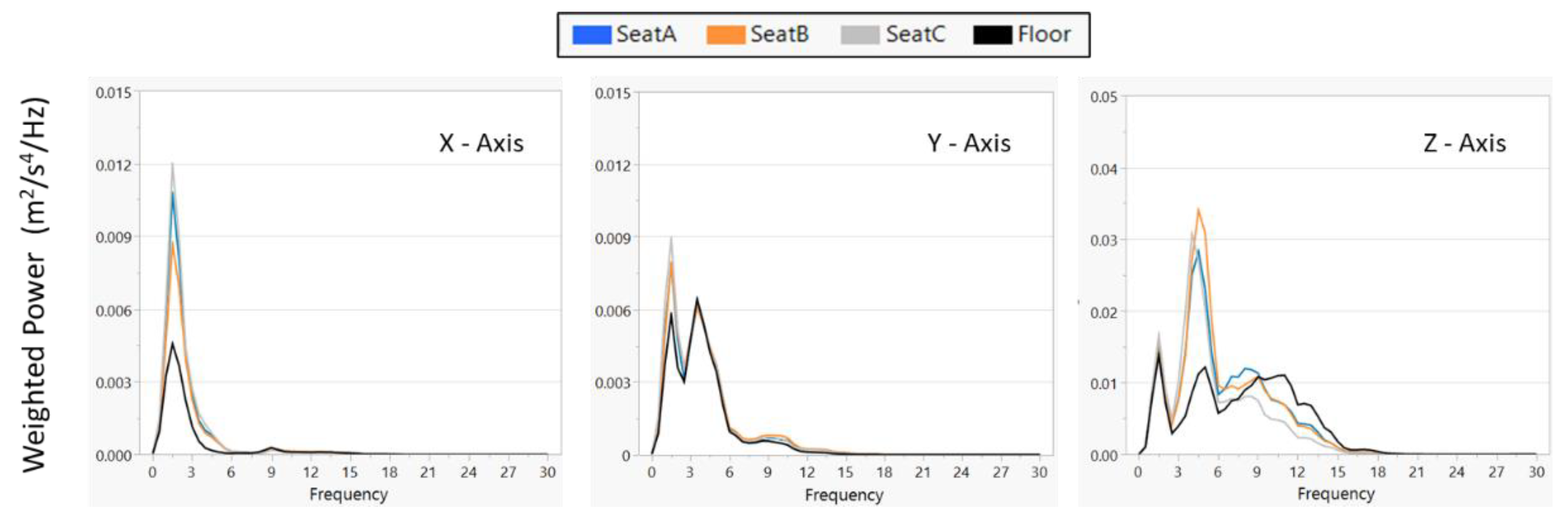Click the orange SeatB peak in the Z-Axis chart

[x=1198, y=211]
